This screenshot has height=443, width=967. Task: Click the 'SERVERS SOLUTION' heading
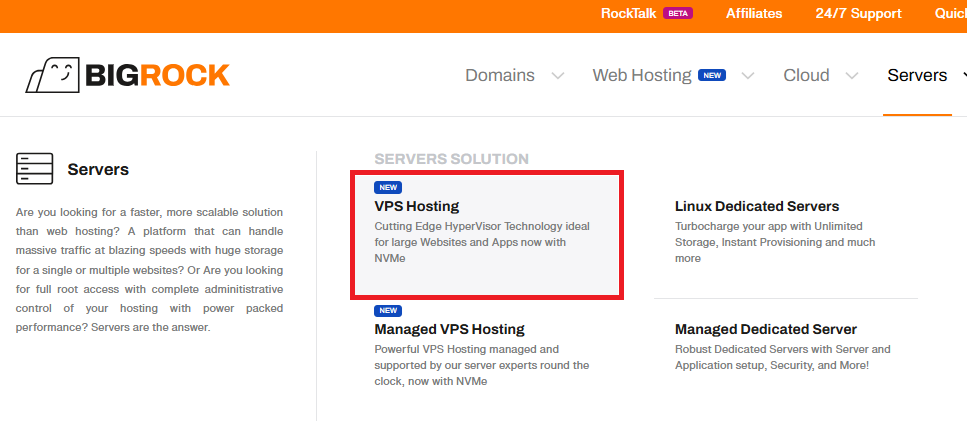point(451,159)
